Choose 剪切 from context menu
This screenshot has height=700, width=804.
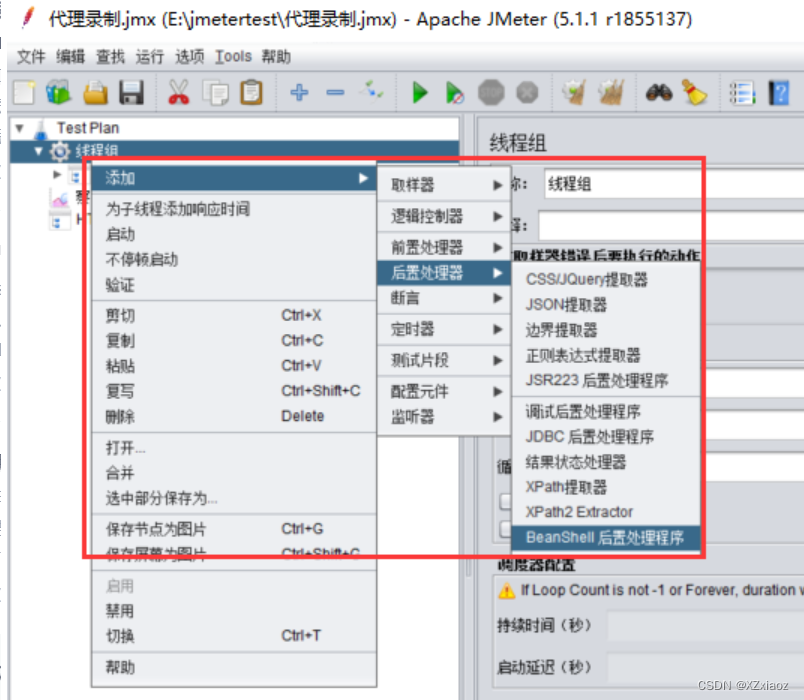[234, 315]
